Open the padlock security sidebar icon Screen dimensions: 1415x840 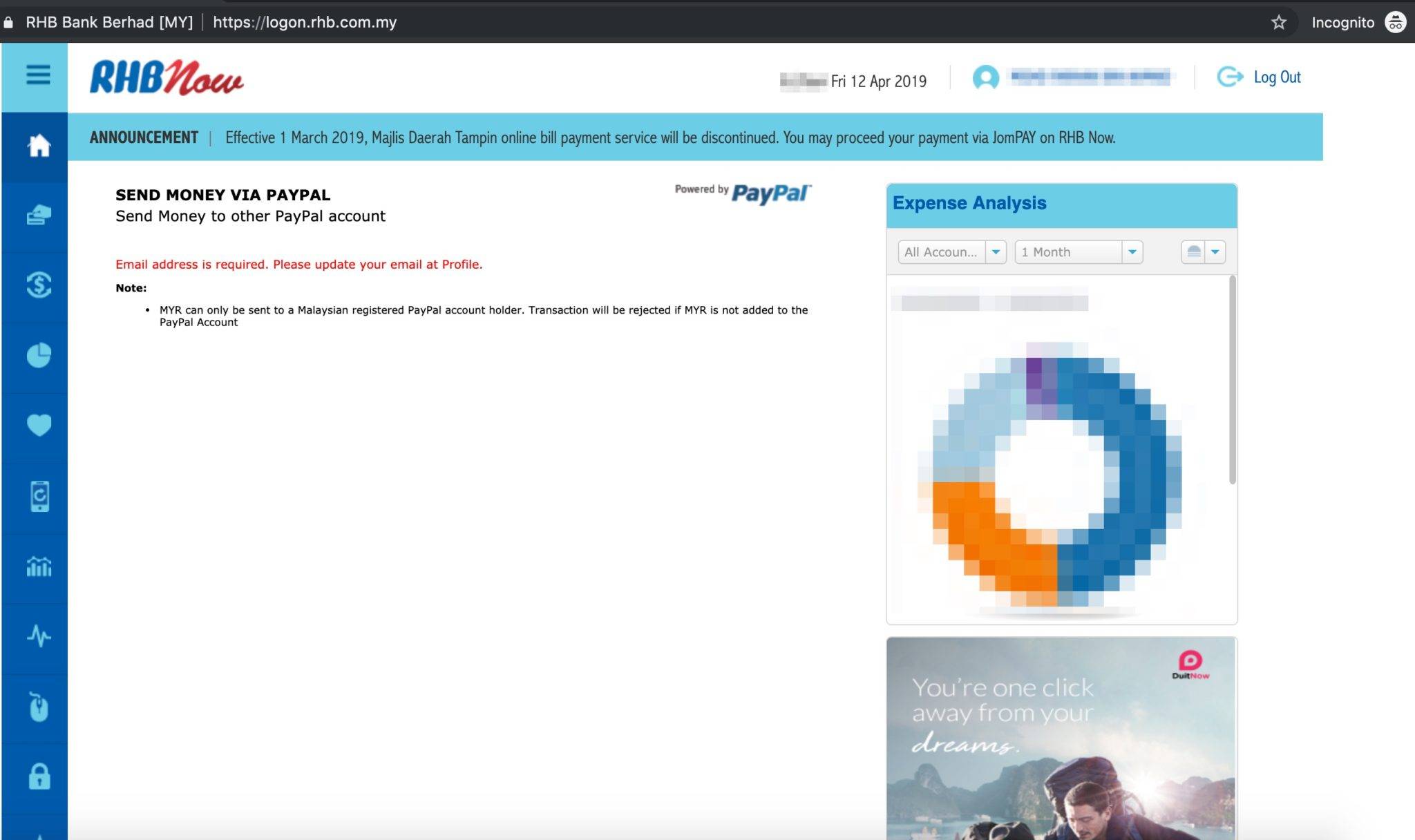39,776
